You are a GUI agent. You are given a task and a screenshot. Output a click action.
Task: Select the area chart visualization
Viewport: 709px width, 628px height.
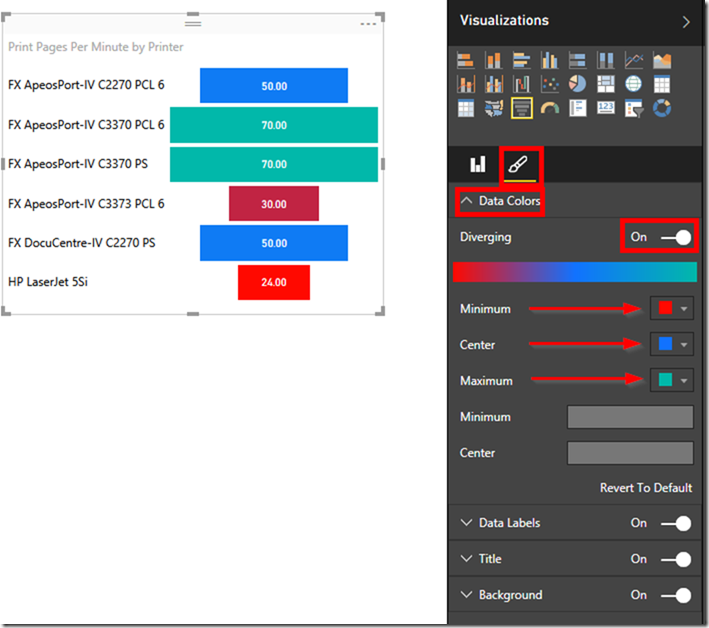pyautogui.click(x=662, y=60)
